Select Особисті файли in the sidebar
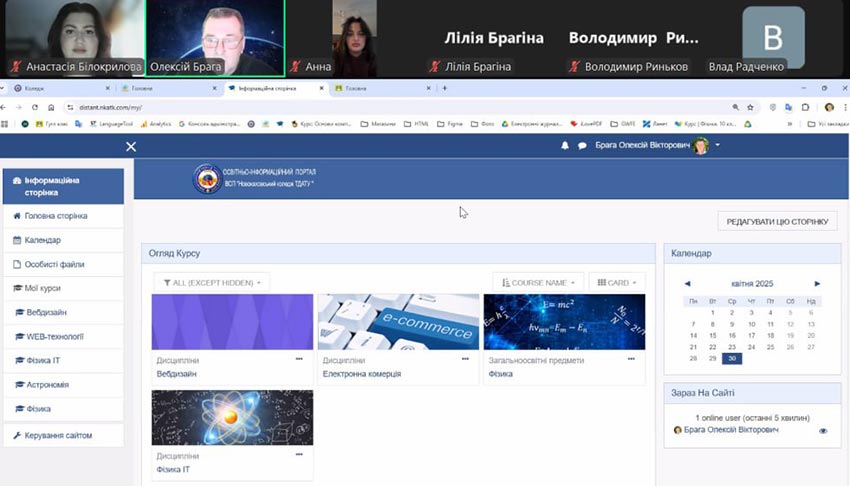850x486 pixels. 54,265
